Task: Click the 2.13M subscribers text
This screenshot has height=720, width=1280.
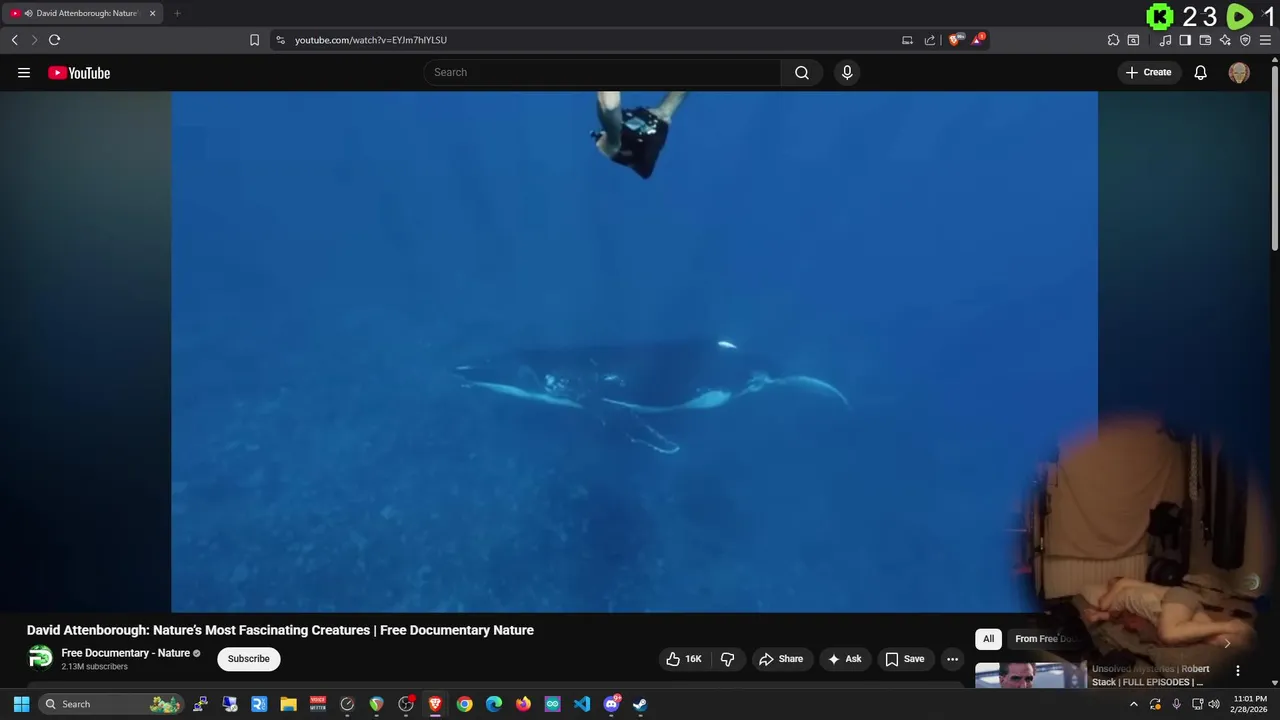Action: pos(95,667)
